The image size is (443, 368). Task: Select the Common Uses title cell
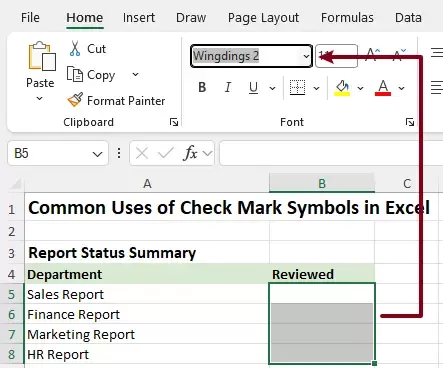(x=147, y=208)
